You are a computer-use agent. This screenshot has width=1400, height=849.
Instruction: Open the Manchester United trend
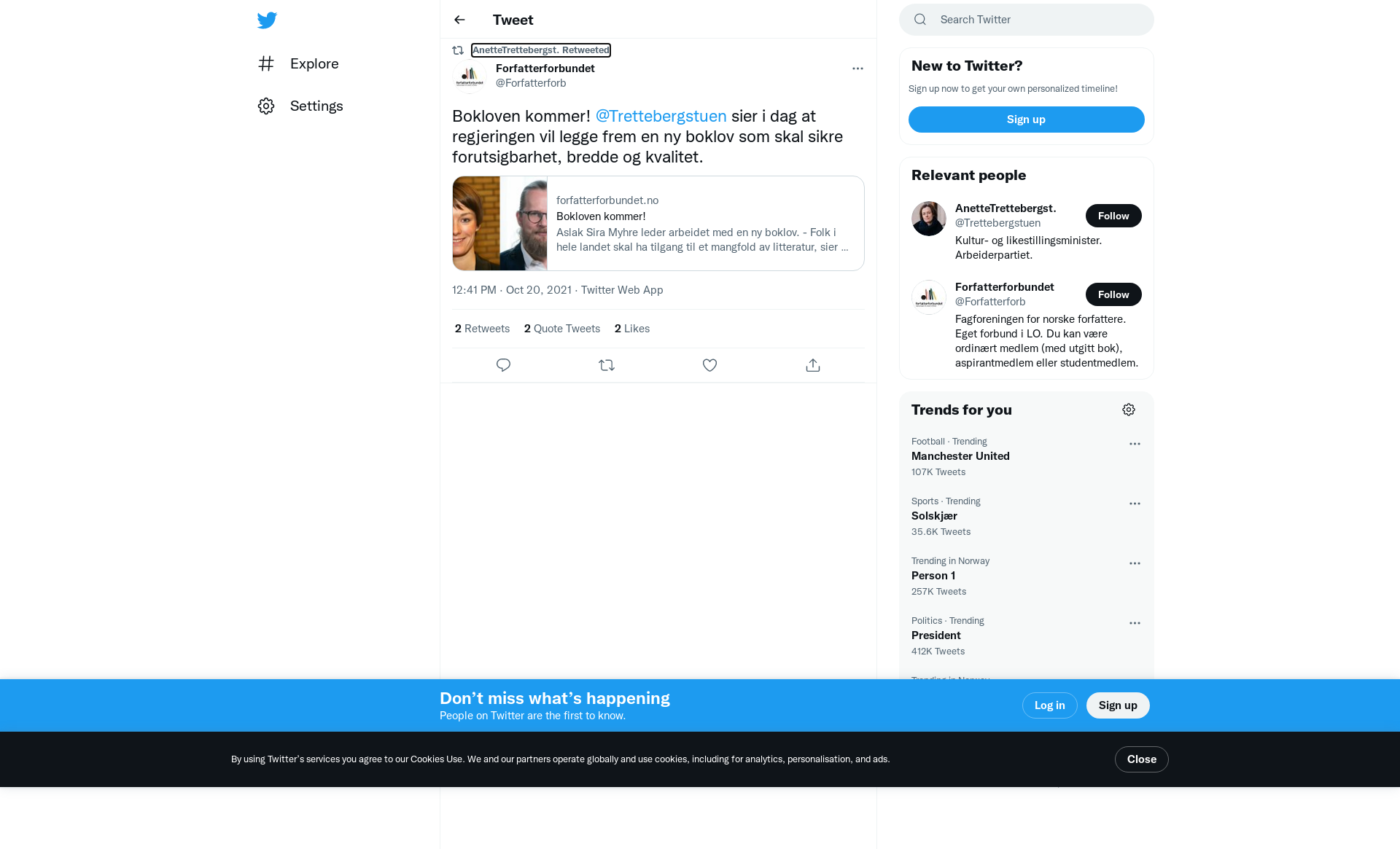pos(1027,456)
